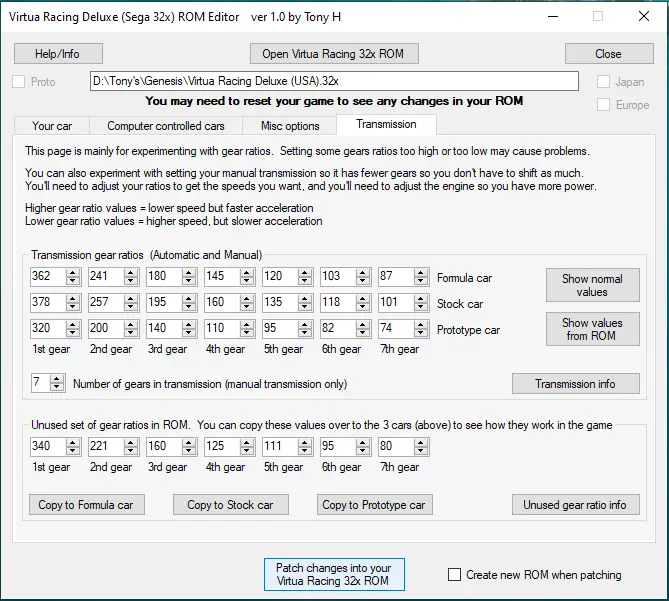The height and width of the screenshot is (601, 669).
Task: Increase Formula car 5th gear value 120
Action: [305, 273]
